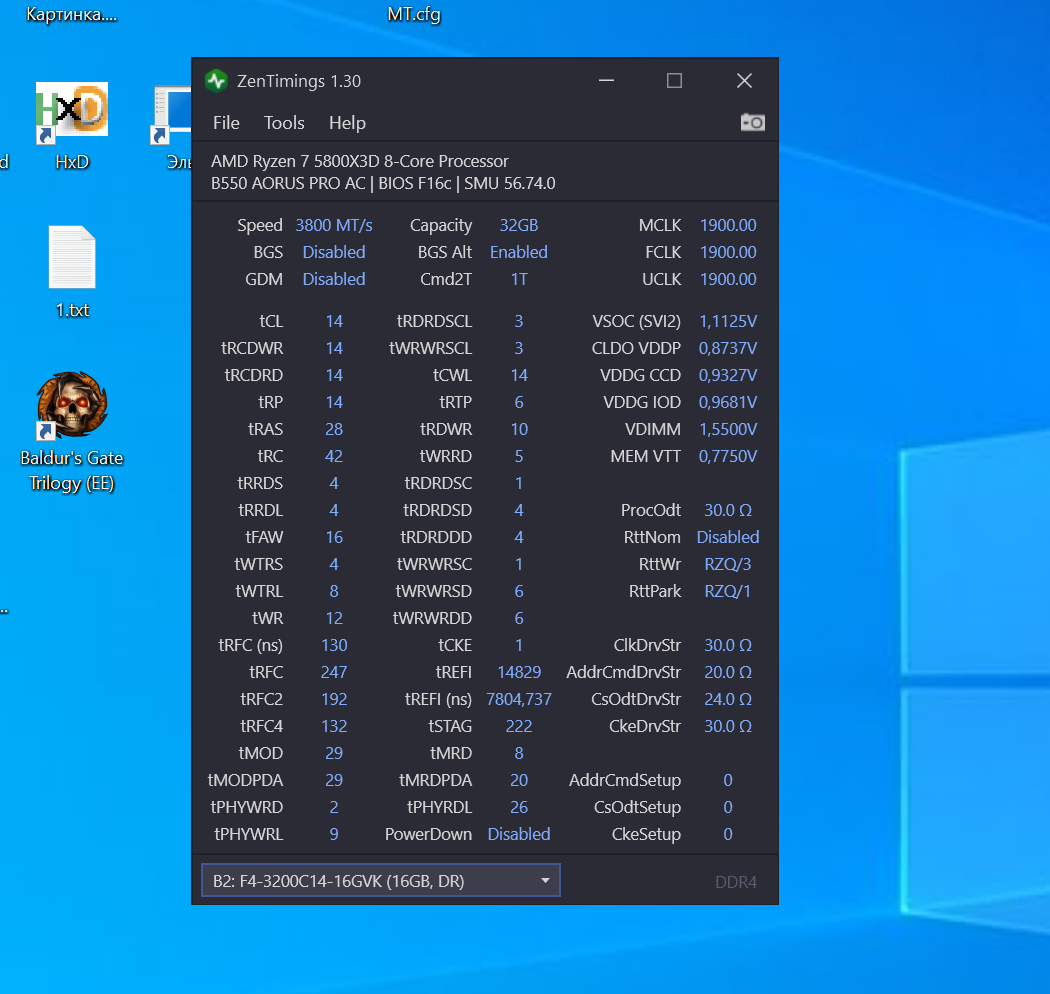Click the AMD Ryzen 7 5800X3D processor line
The height and width of the screenshot is (994, 1050).
pyautogui.click(x=360, y=161)
